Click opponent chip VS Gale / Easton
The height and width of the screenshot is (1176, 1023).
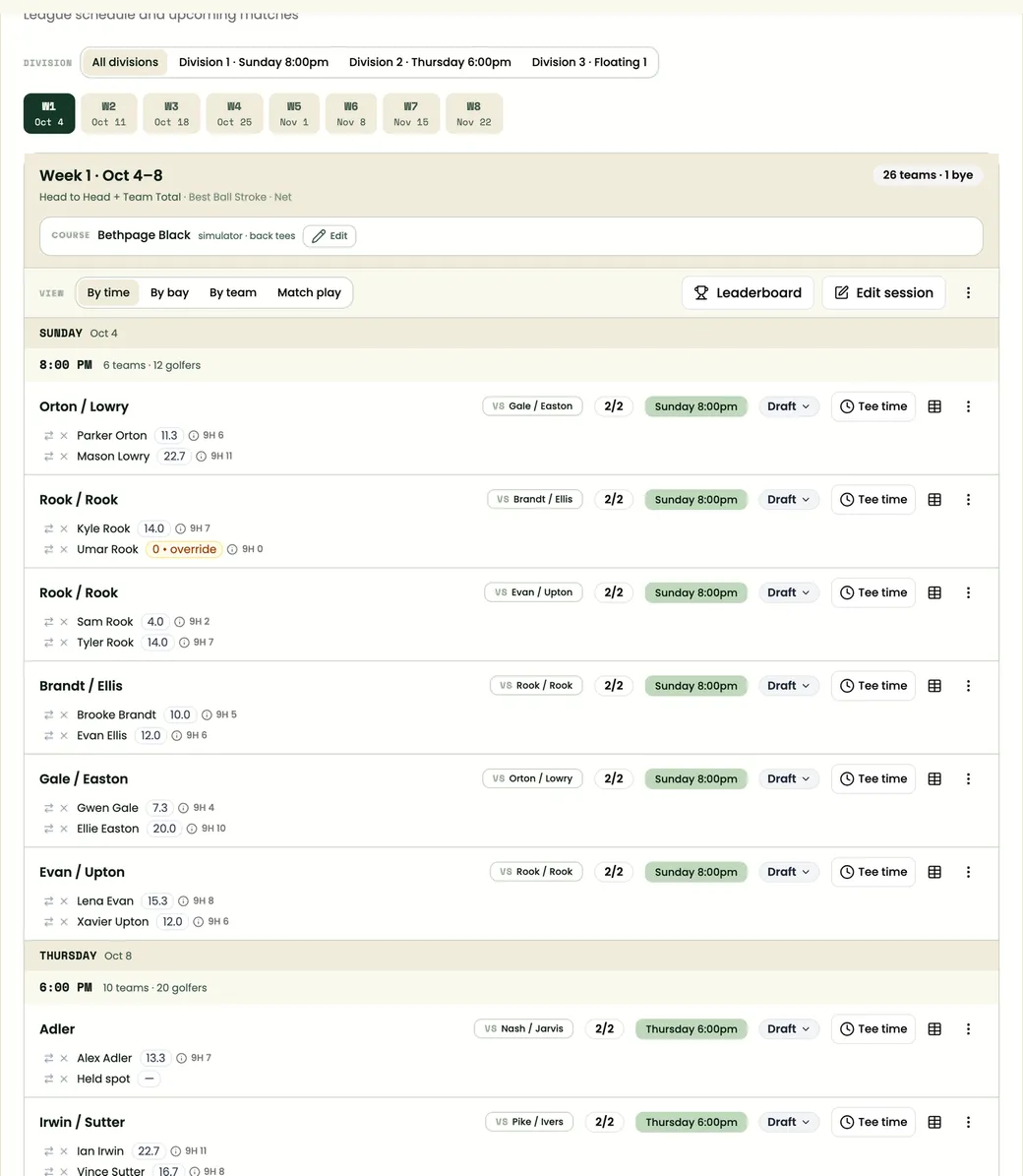[x=532, y=406]
